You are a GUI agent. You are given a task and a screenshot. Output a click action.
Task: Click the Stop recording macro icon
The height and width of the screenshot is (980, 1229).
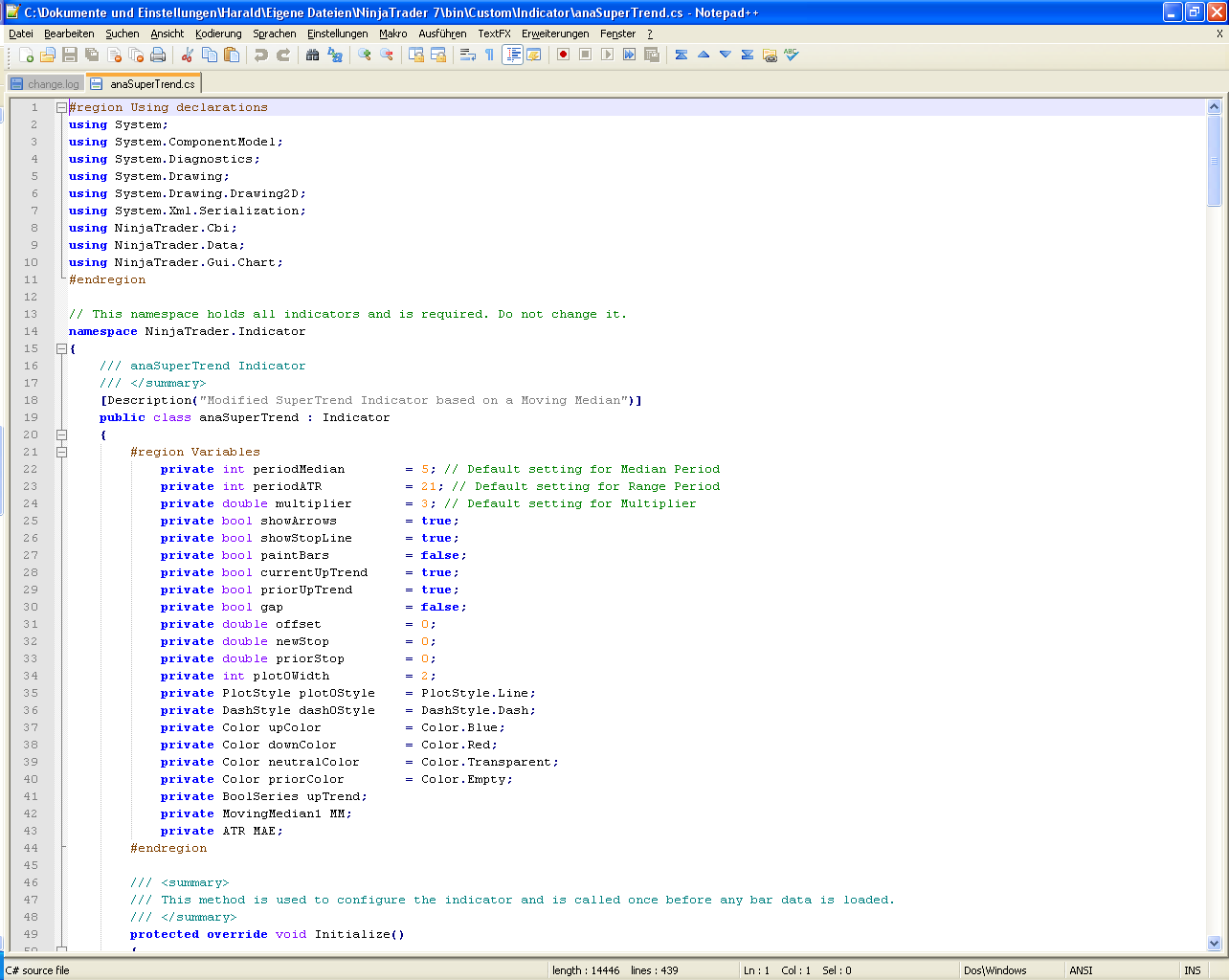tap(586, 55)
